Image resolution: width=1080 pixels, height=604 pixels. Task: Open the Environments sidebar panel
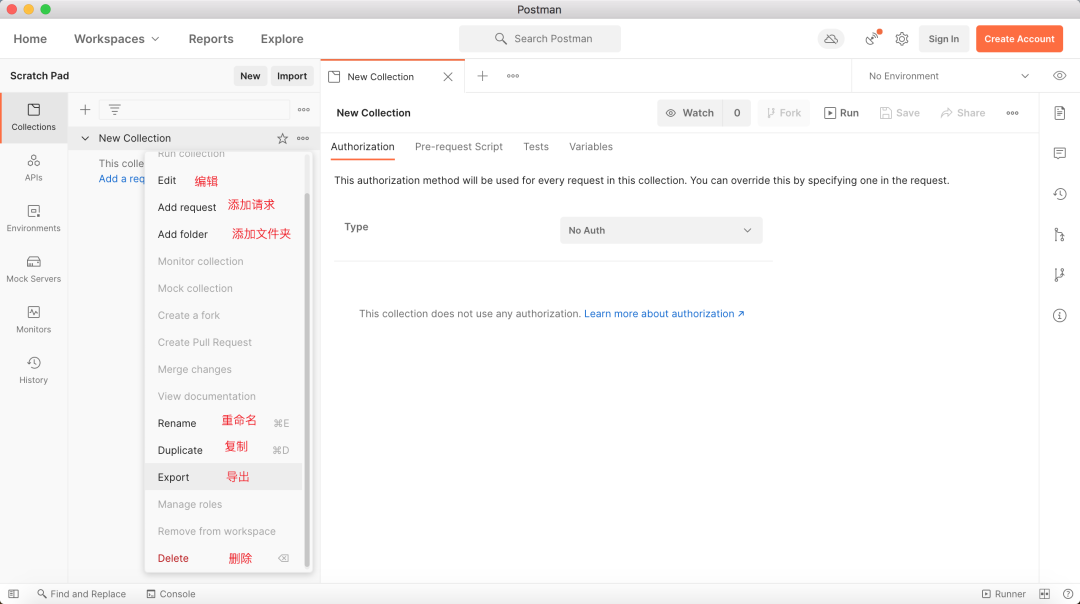point(34,218)
